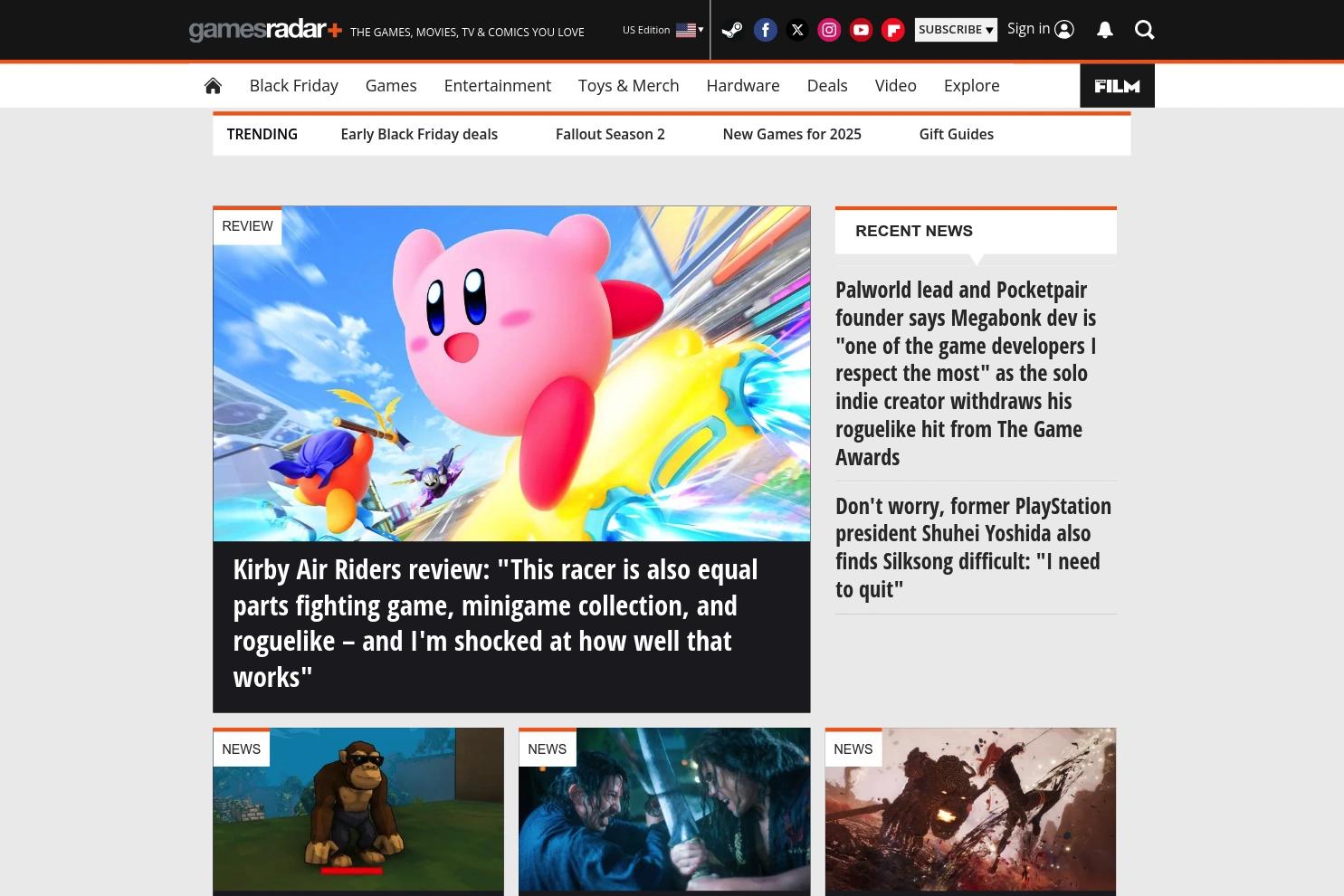Read the Kirby Air Riders review headline

point(495,623)
